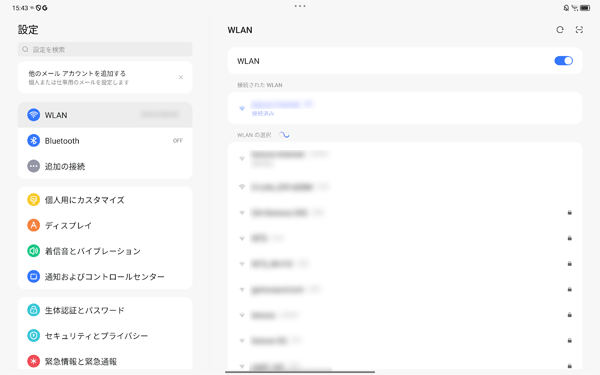This screenshot has height=375, width=600.
Task: Click the bottom navigation gesture bar
Action: click(300, 372)
